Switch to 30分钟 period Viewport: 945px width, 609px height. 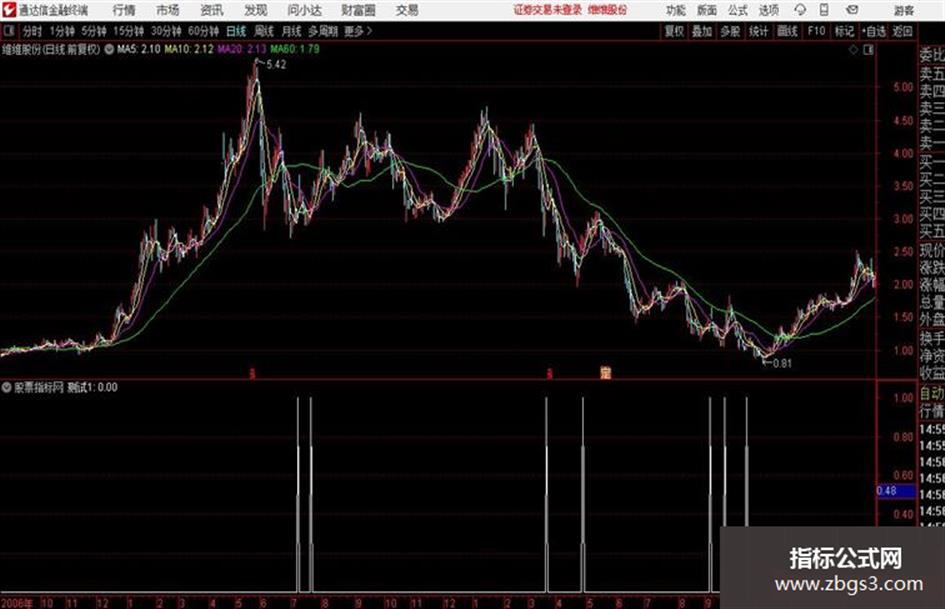click(166, 31)
